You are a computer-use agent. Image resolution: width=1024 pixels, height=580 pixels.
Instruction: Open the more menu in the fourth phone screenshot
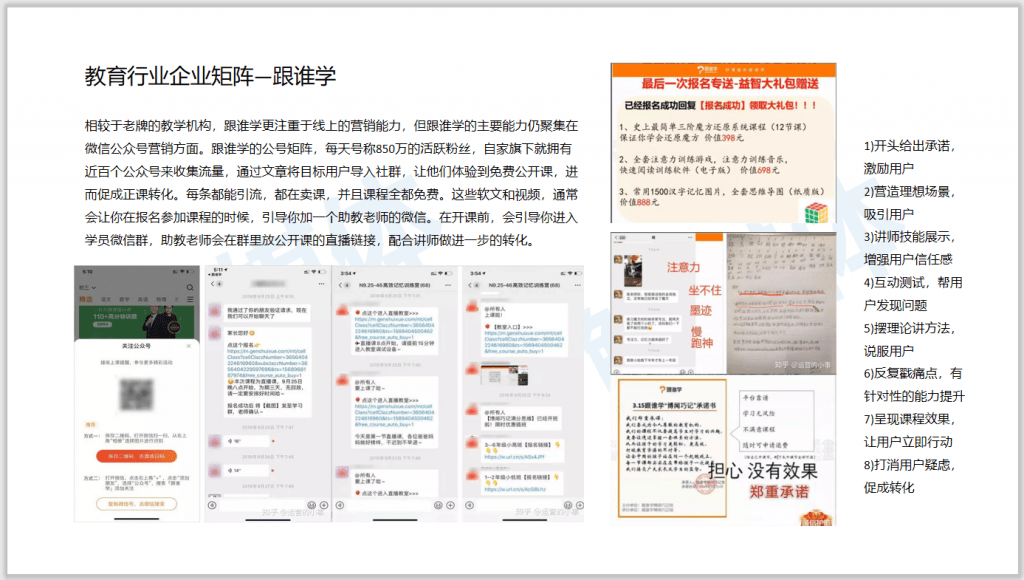point(577,285)
